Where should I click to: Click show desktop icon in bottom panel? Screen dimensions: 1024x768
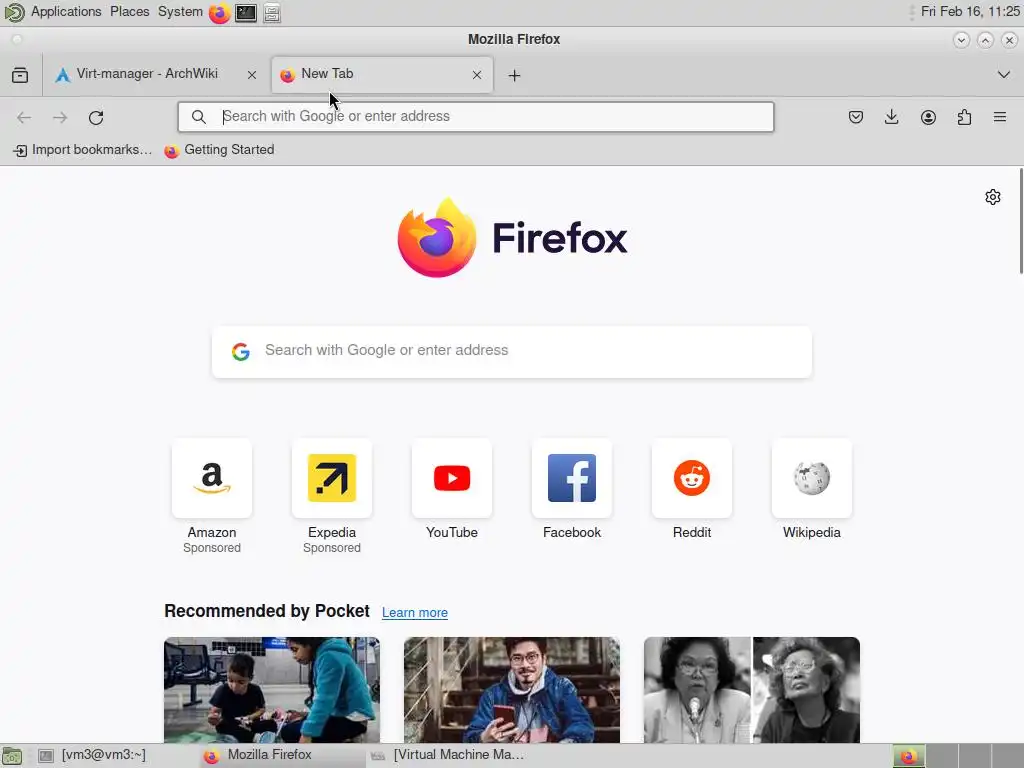[12, 756]
